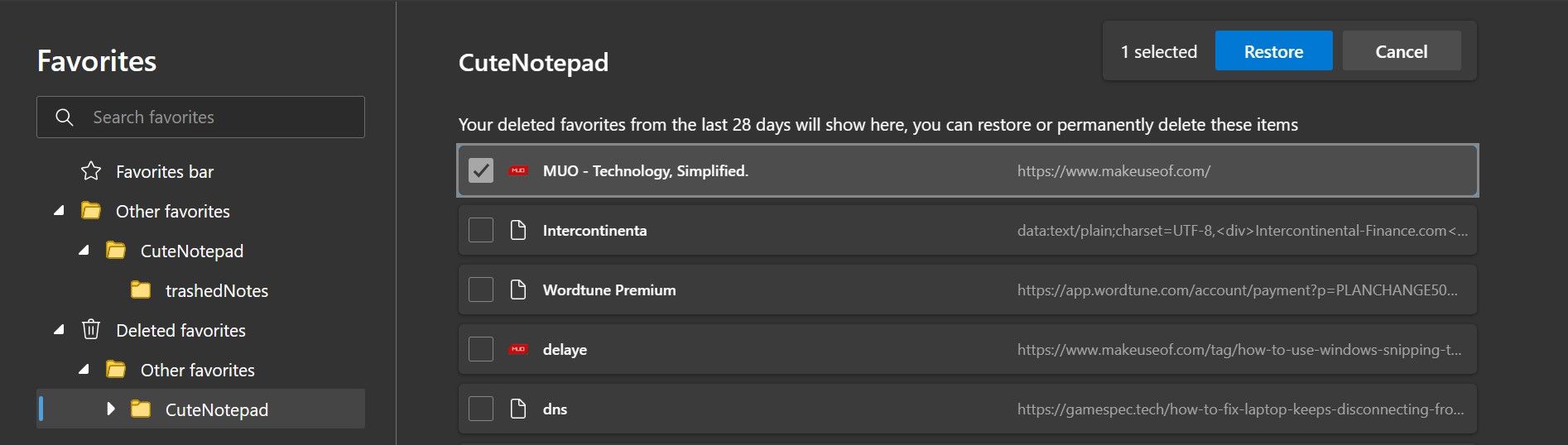Click the Deleted favorites trash icon
Image resolution: width=1568 pixels, height=445 pixels.
pos(91,330)
